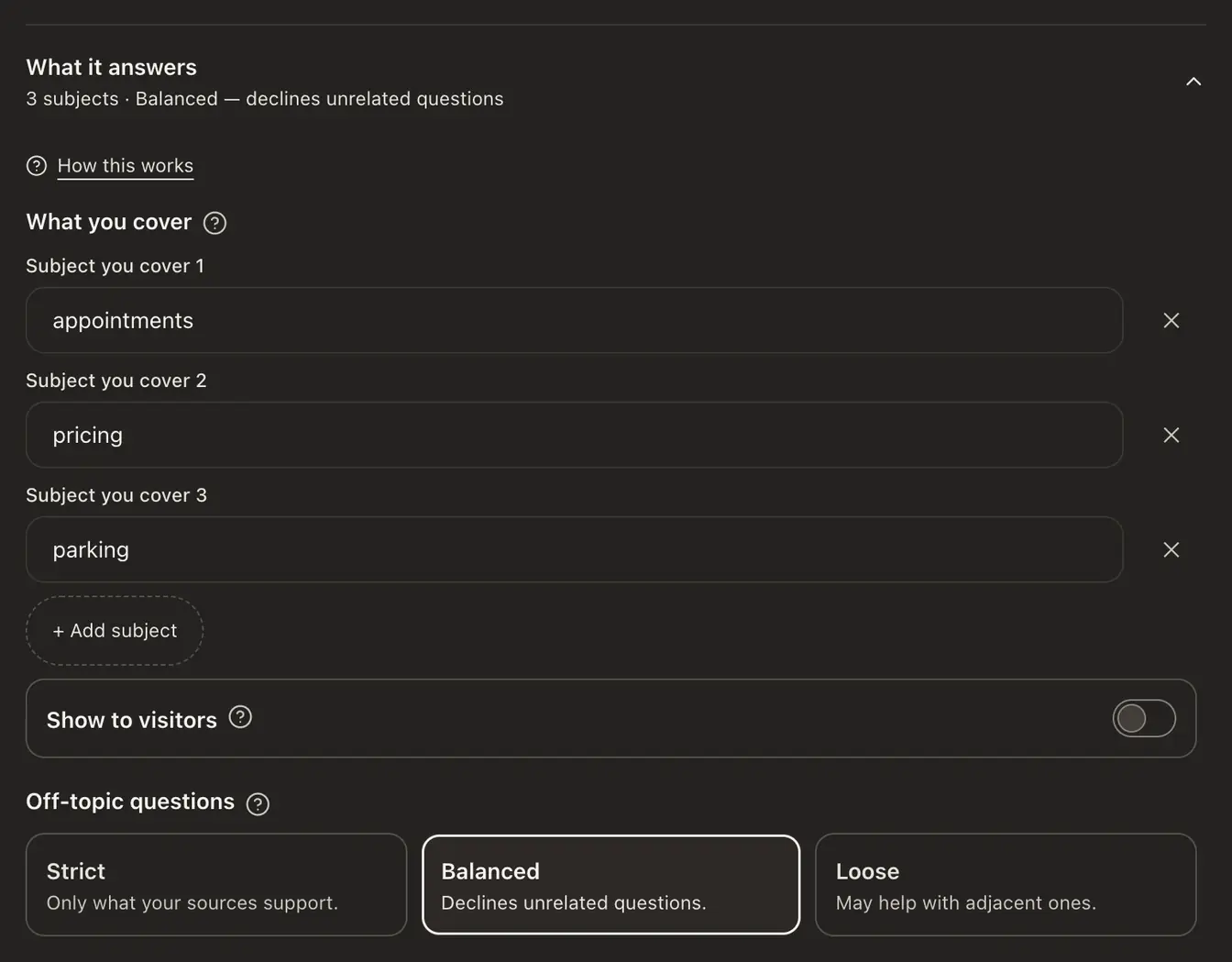Click the What it answers heading
1232x962 pixels.
[112, 67]
